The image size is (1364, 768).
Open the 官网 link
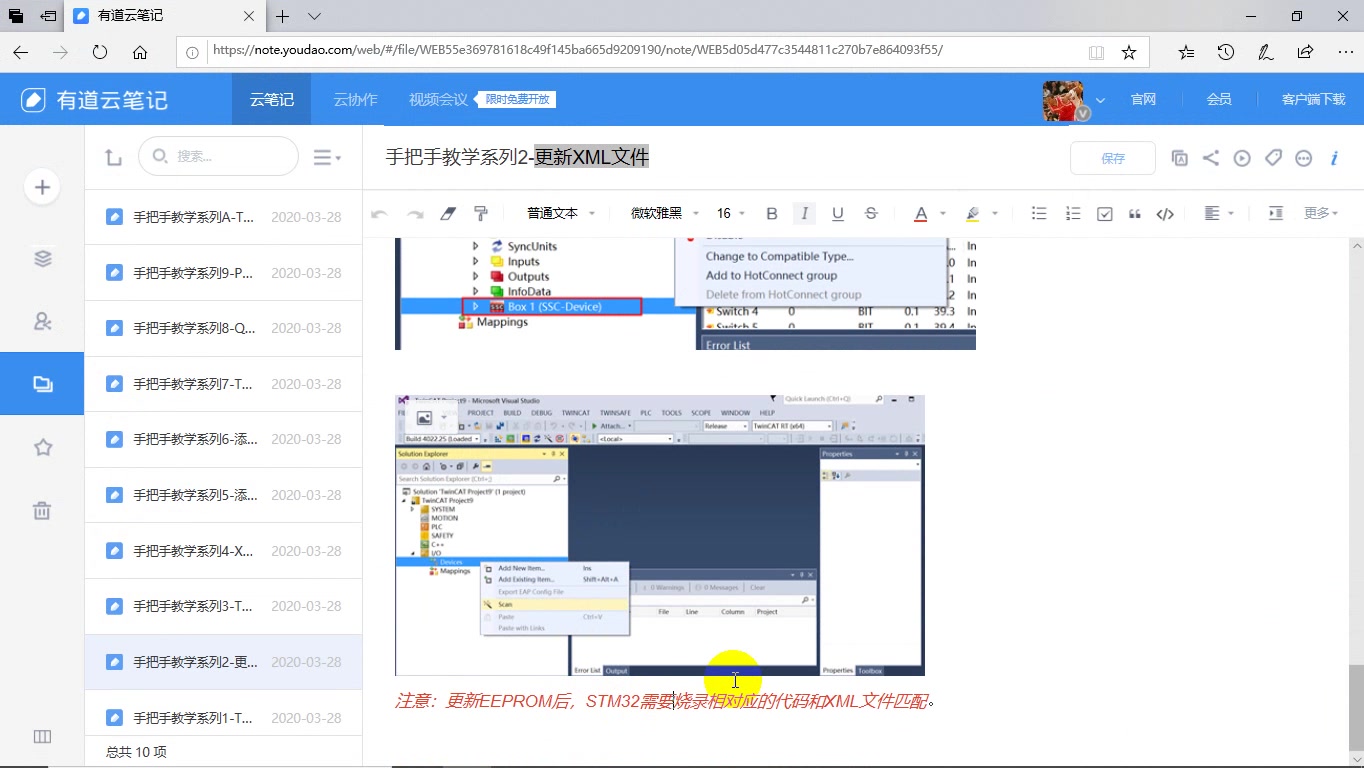click(x=1143, y=99)
